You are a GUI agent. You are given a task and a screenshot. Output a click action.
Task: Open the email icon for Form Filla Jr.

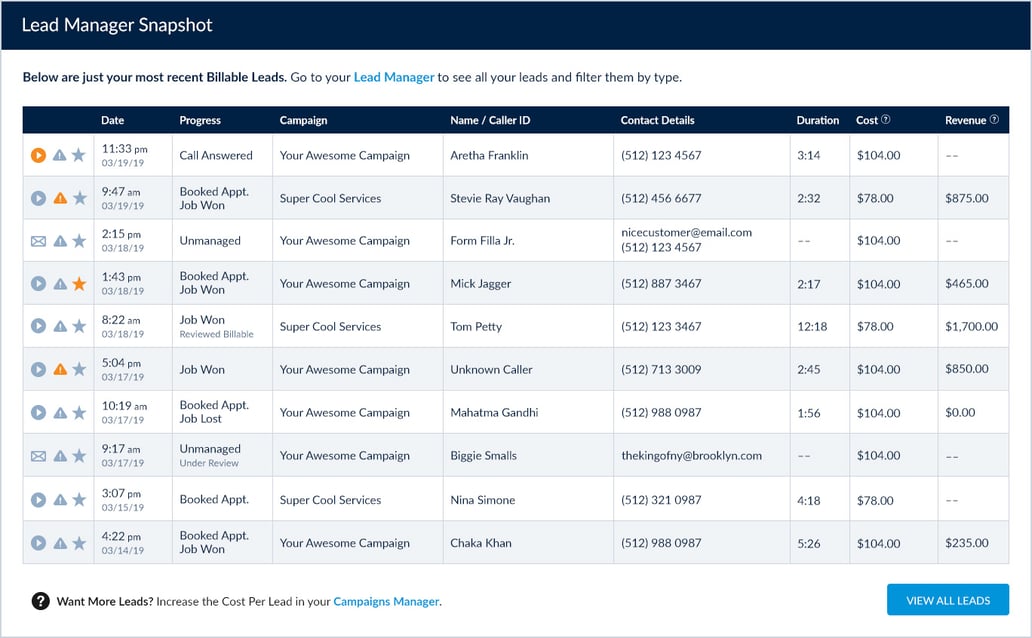tap(38, 240)
